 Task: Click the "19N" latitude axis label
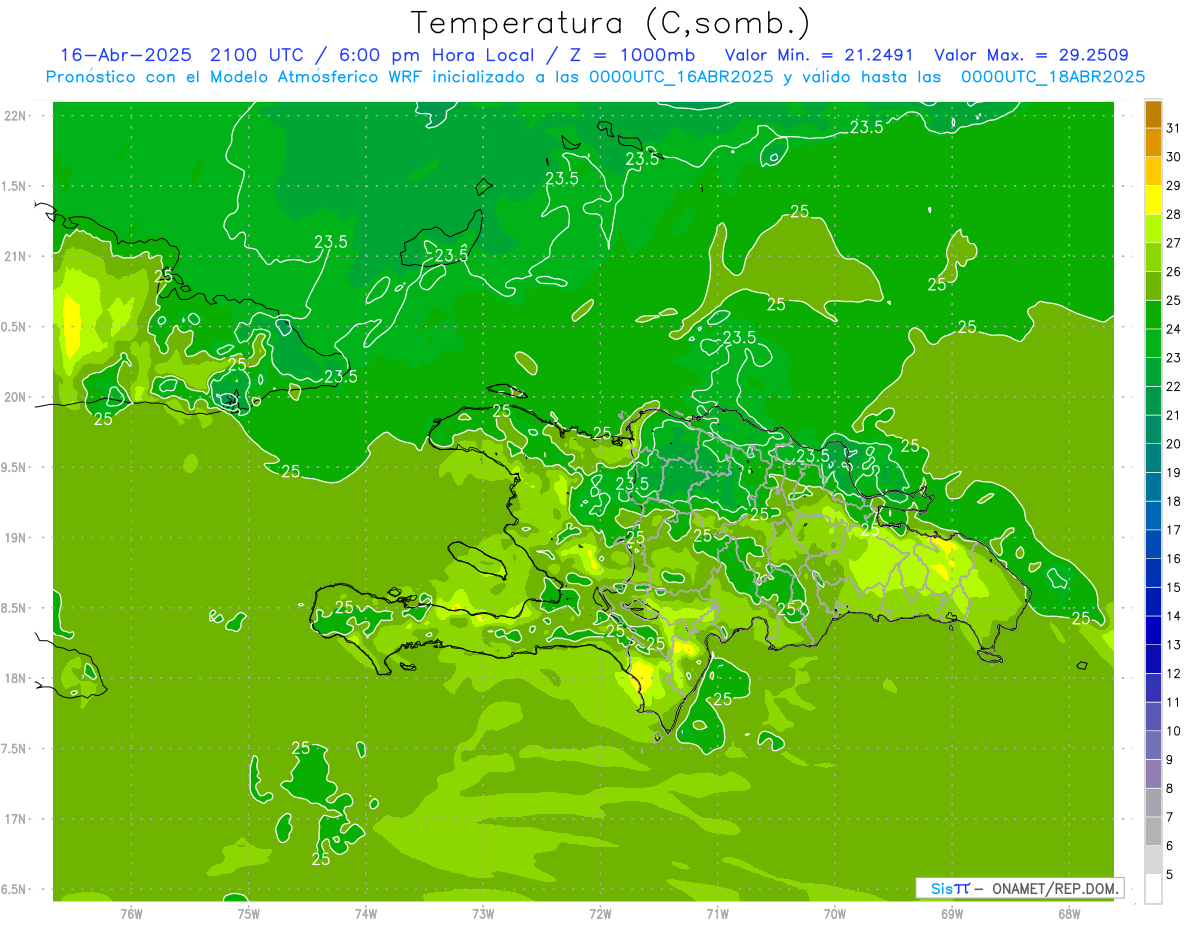[x=15, y=537]
